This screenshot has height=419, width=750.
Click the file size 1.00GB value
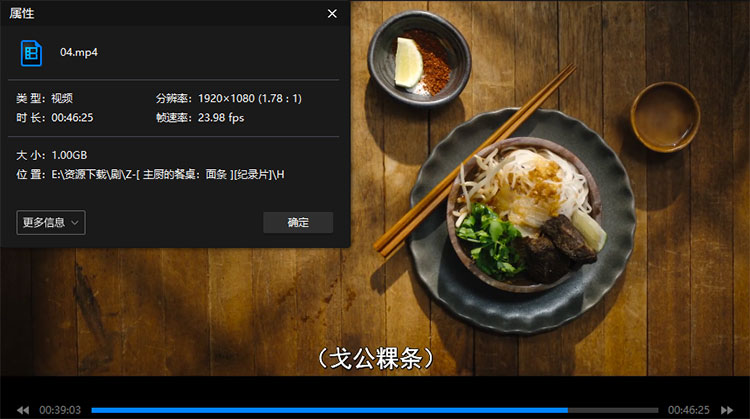pyautogui.click(x=69, y=156)
